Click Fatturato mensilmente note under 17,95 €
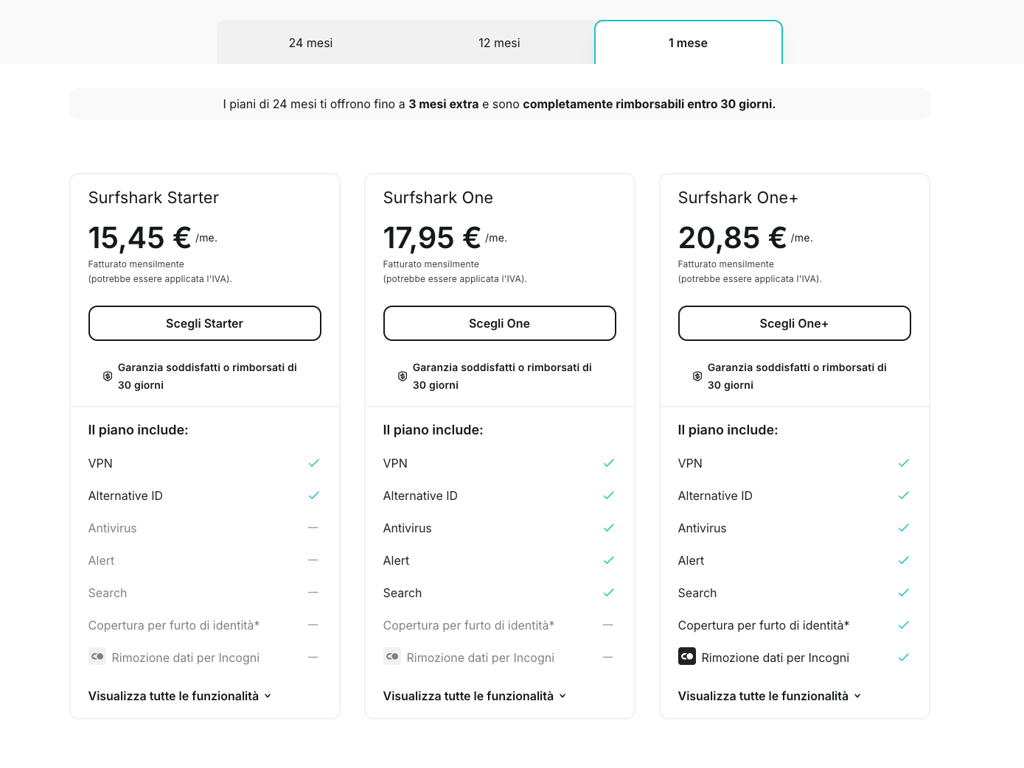Image resolution: width=1024 pixels, height=768 pixels. (431, 264)
